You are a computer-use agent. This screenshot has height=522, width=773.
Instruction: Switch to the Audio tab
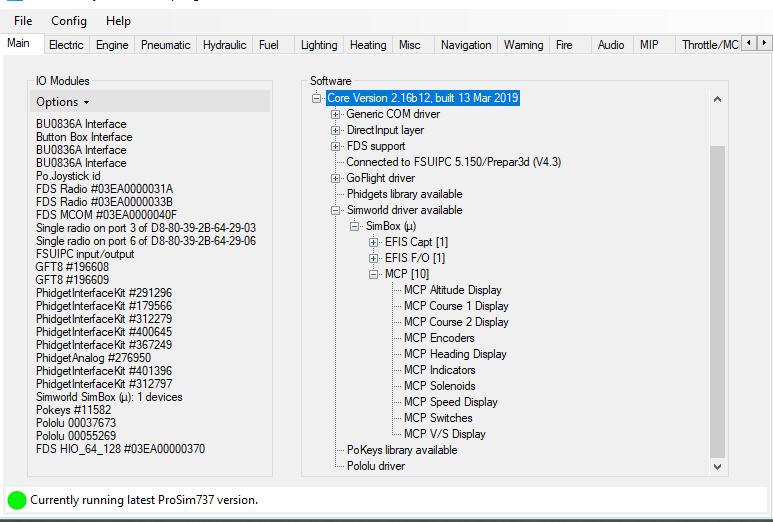(611, 45)
